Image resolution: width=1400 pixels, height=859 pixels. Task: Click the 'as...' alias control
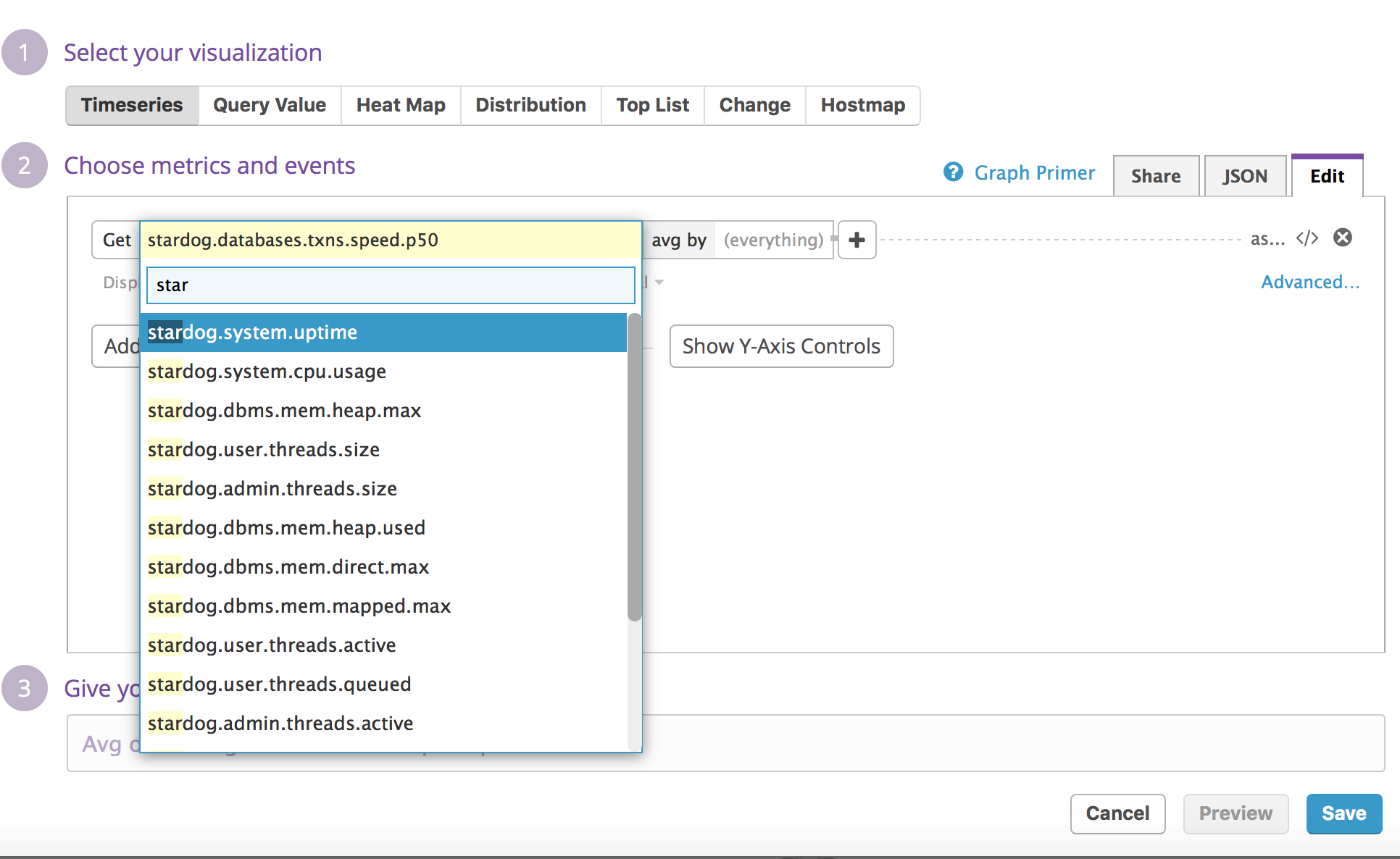(x=1267, y=238)
